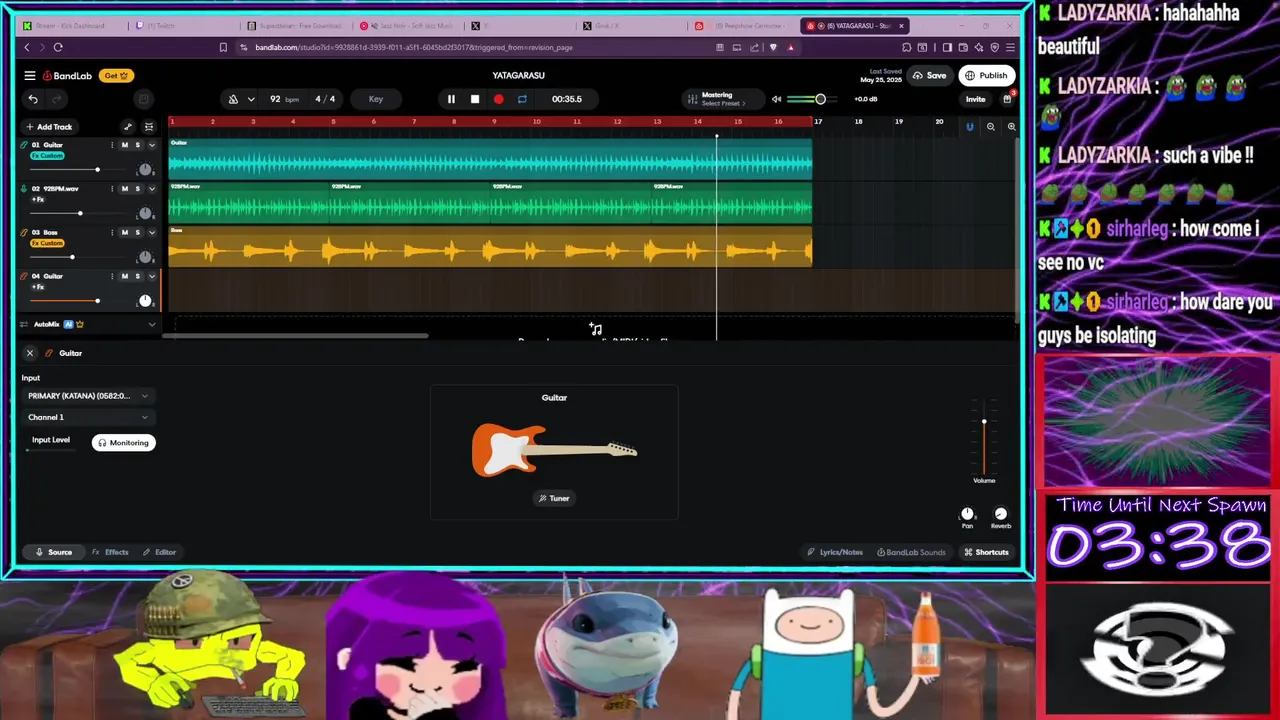Viewport: 1280px width, 720px height.
Task: Open the PRIMARY (KATANA) input device dropdown
Action: (x=88, y=396)
